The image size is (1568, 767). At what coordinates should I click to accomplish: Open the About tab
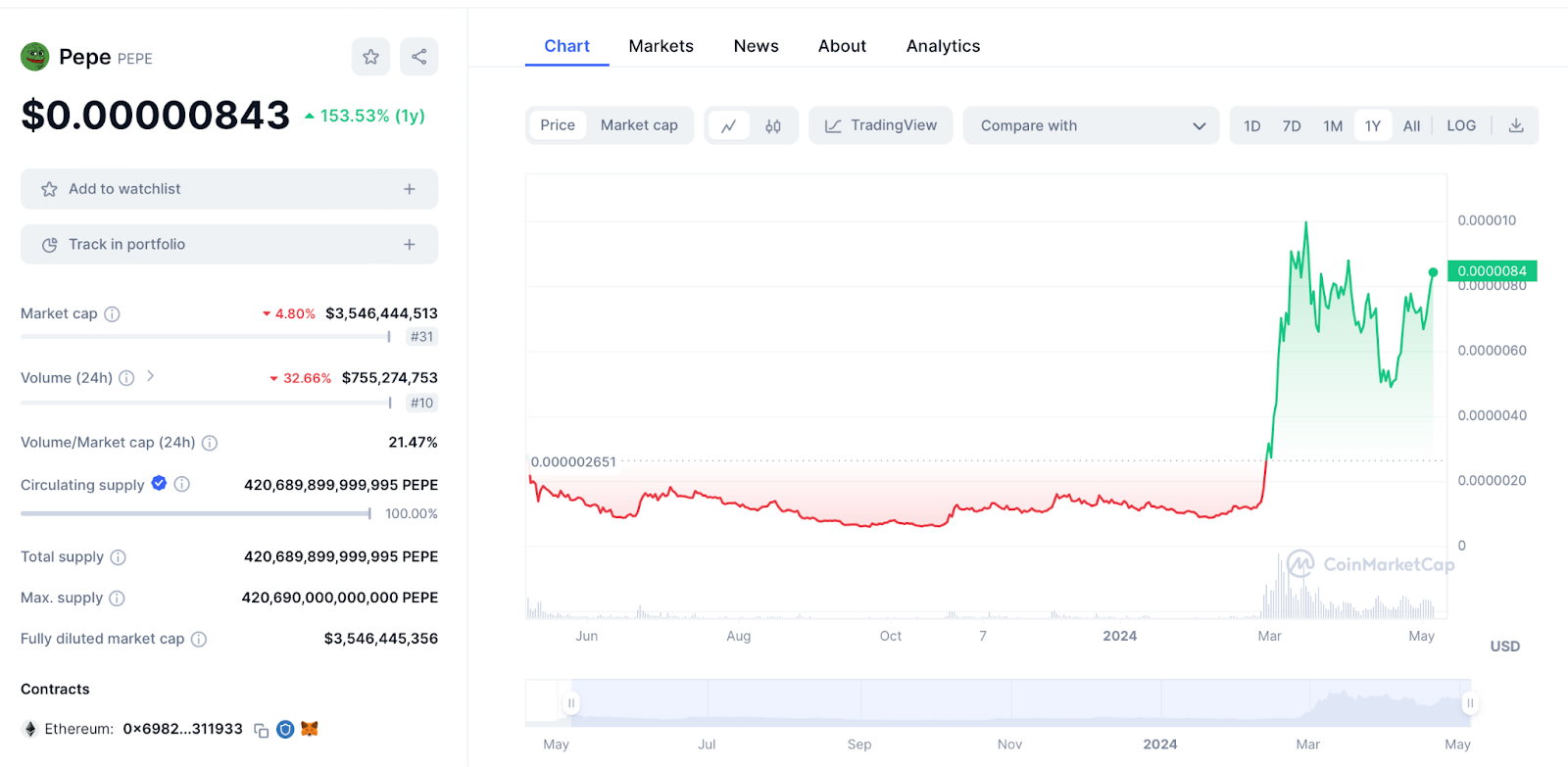click(x=842, y=46)
